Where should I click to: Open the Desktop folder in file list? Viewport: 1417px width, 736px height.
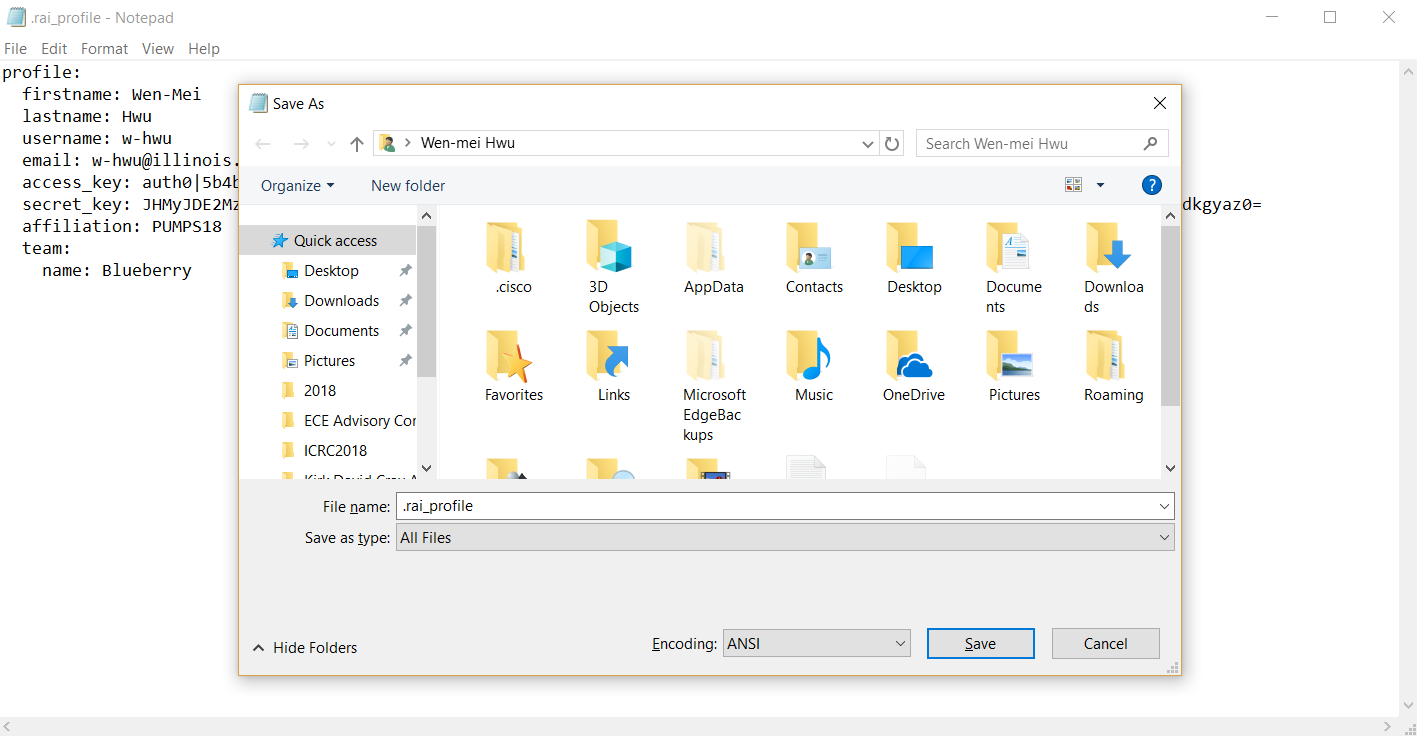tap(914, 257)
